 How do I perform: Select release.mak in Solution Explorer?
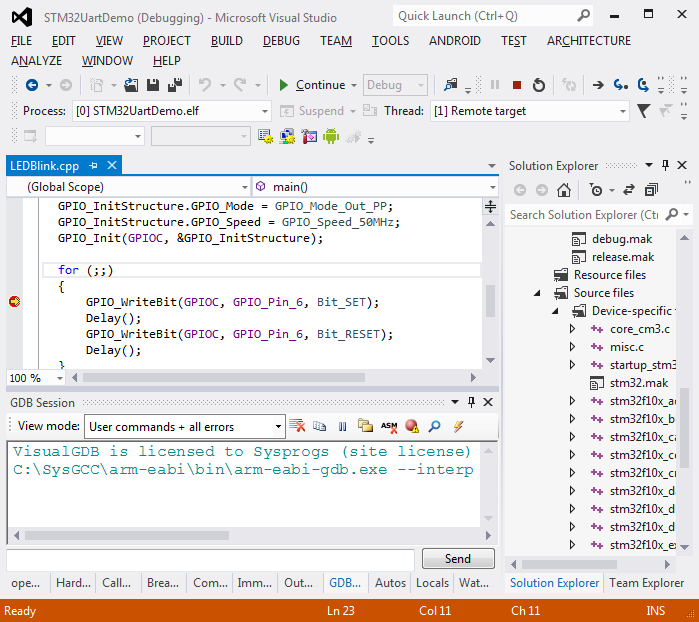click(623, 257)
